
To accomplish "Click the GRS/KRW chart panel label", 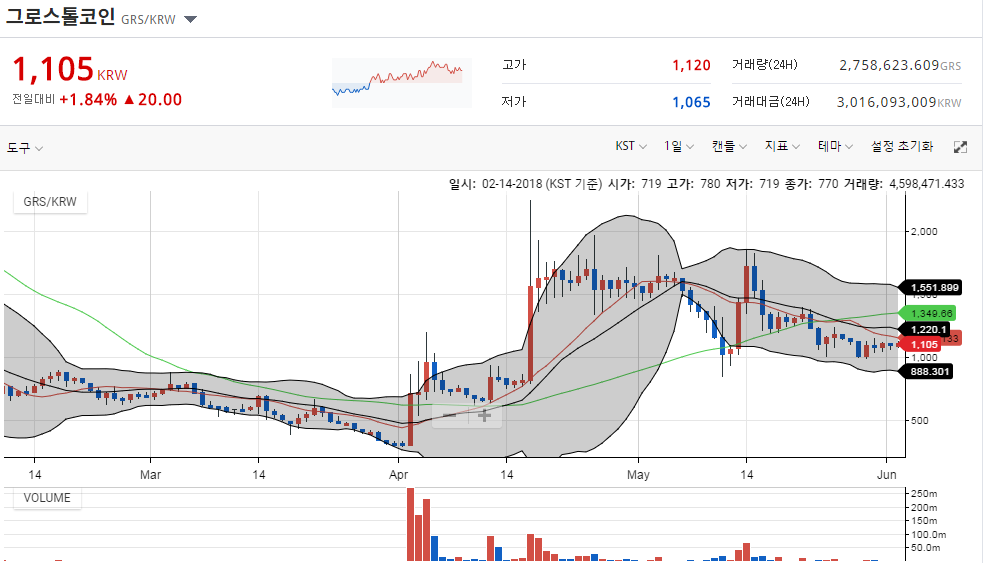I will [x=50, y=202].
